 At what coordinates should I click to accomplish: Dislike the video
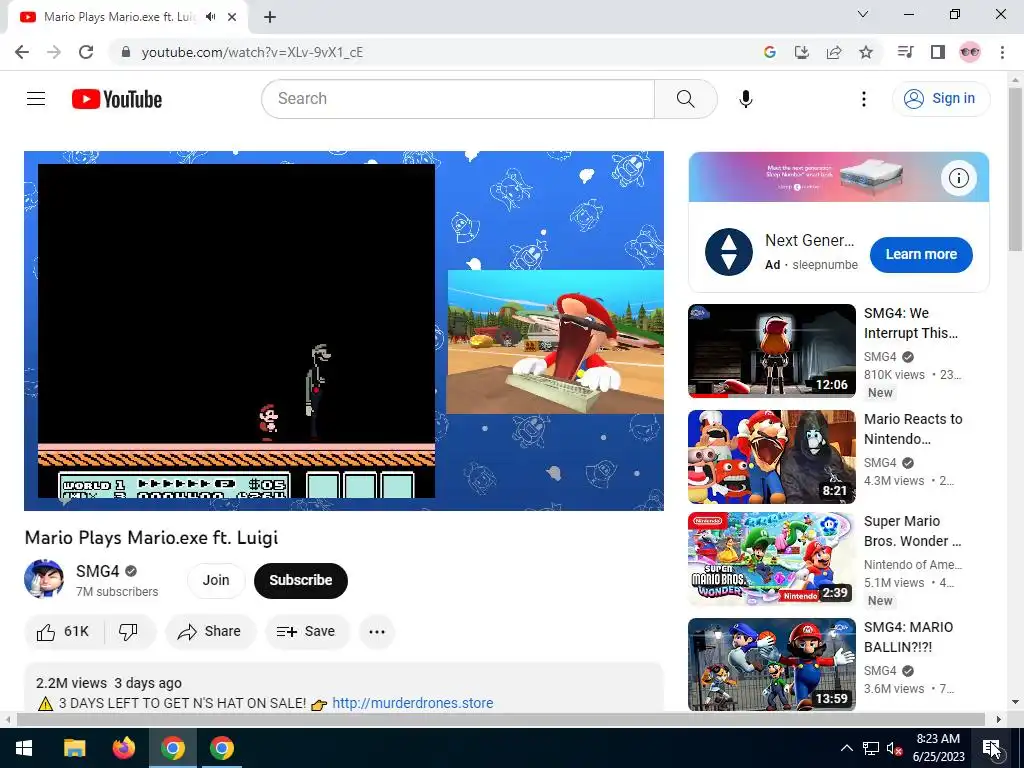click(129, 632)
